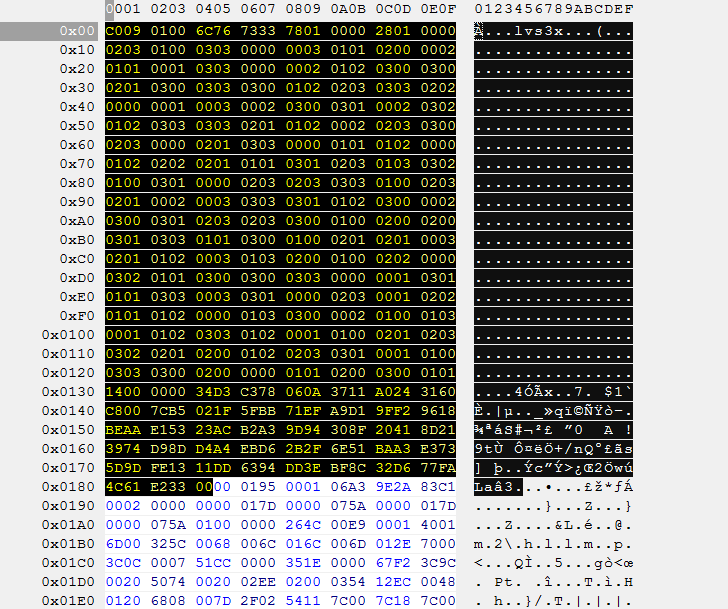Select hex word BEAA in row 0x0150
The width and height of the screenshot is (728, 609).
(123, 430)
